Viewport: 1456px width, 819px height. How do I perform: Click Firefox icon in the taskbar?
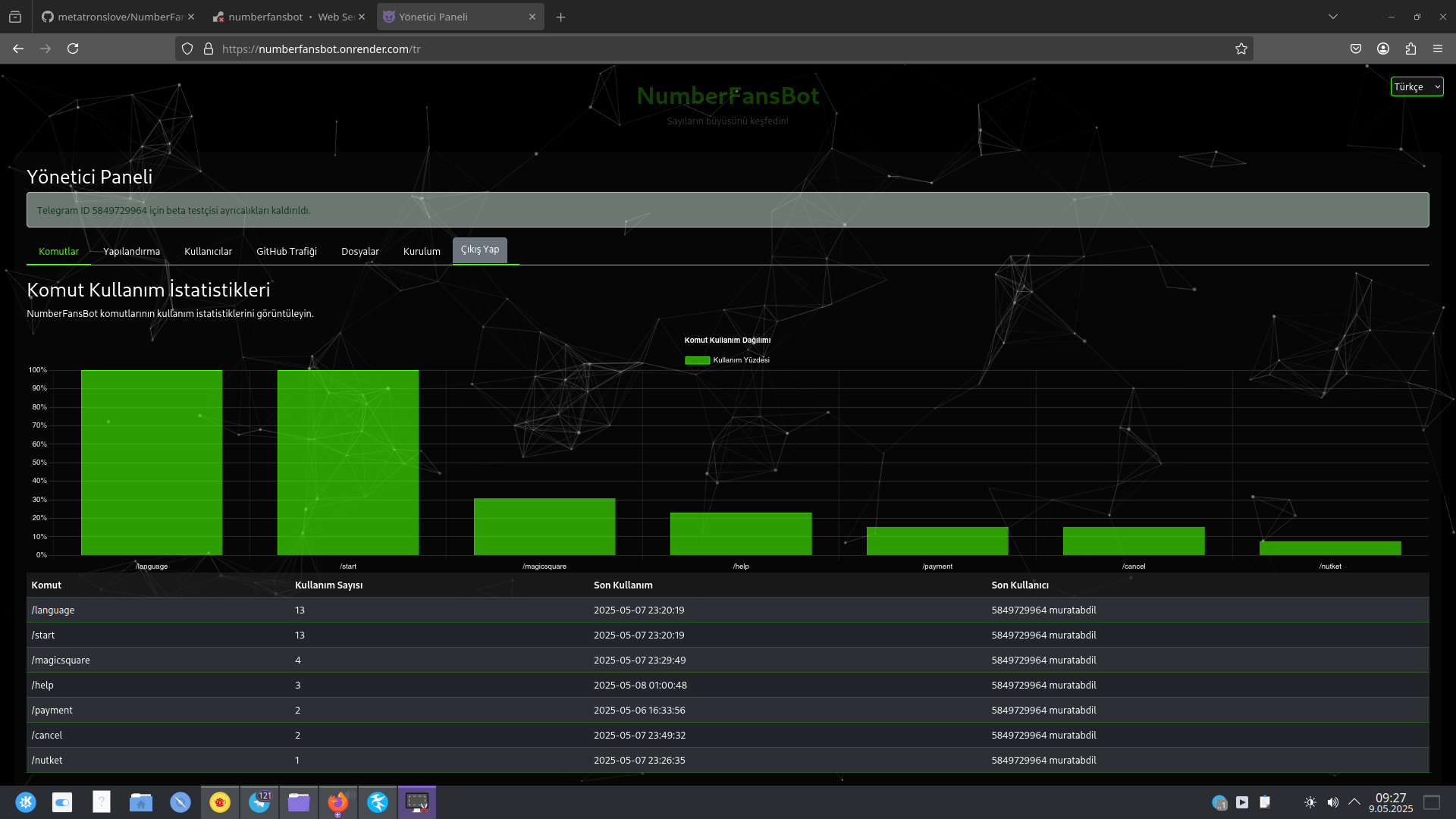coord(338,802)
